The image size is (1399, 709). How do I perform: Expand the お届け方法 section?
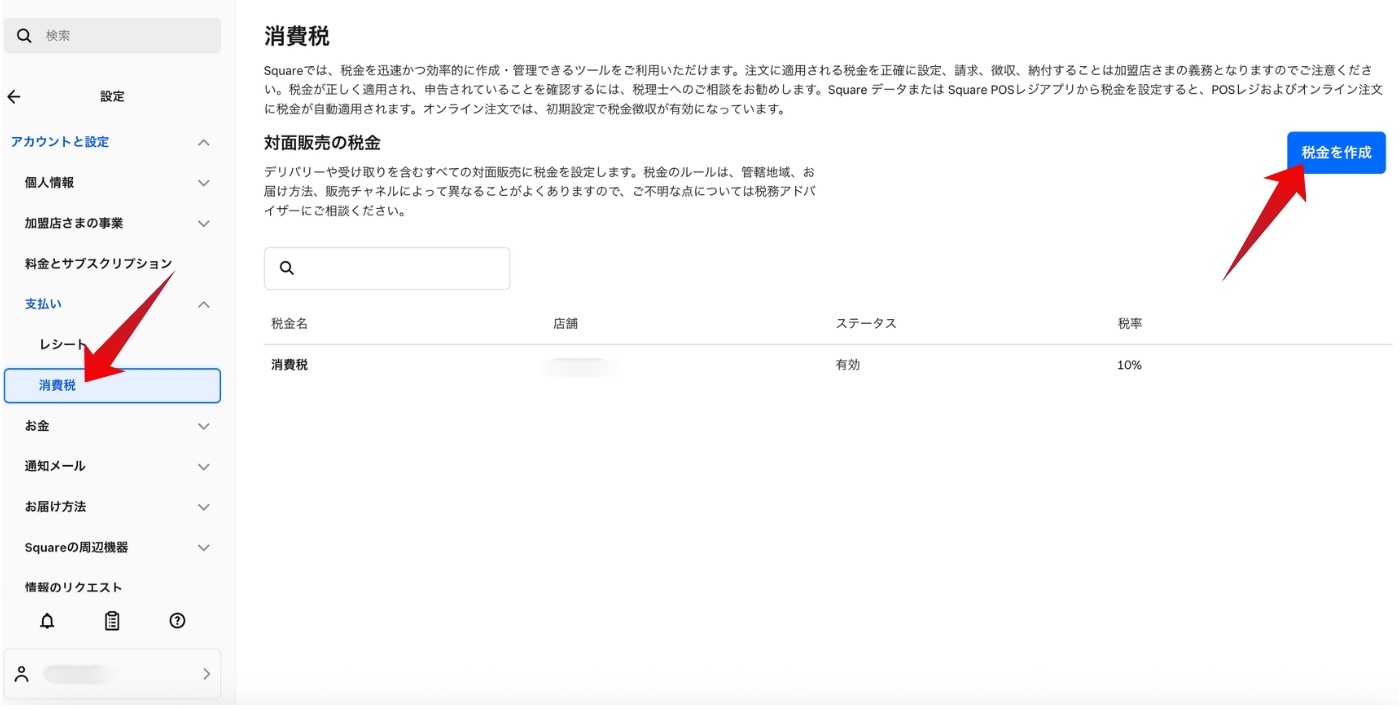tap(204, 507)
